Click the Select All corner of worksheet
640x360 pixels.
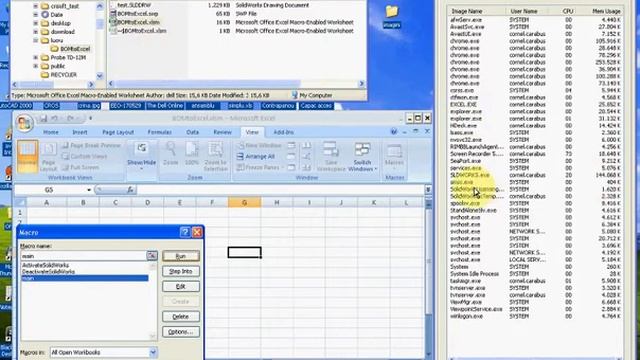[x=20, y=202]
